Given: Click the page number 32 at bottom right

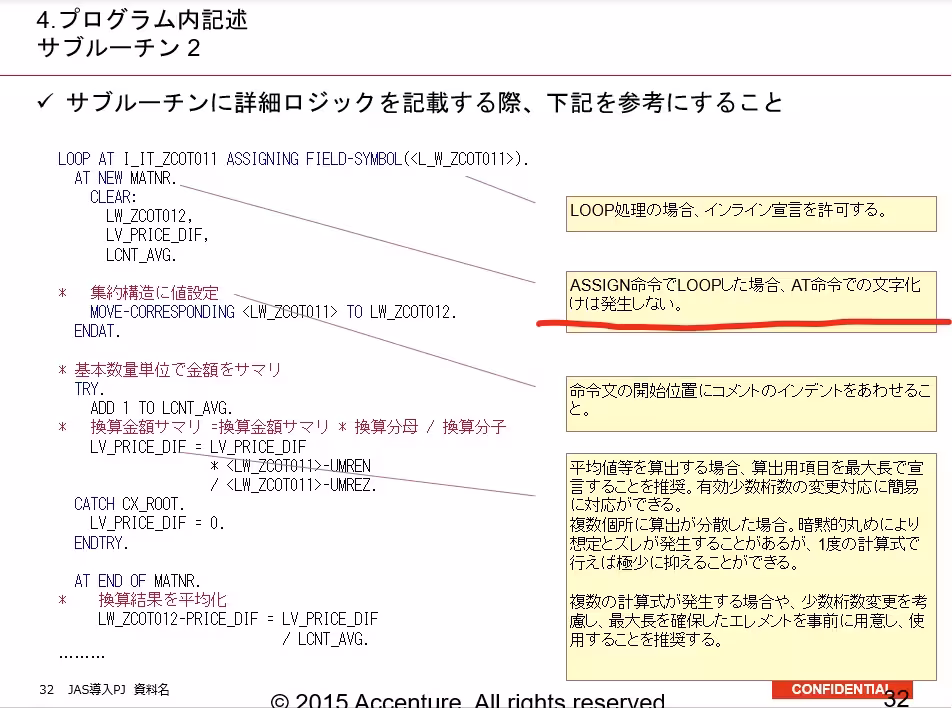Looking at the screenshot, I should [x=896, y=698].
